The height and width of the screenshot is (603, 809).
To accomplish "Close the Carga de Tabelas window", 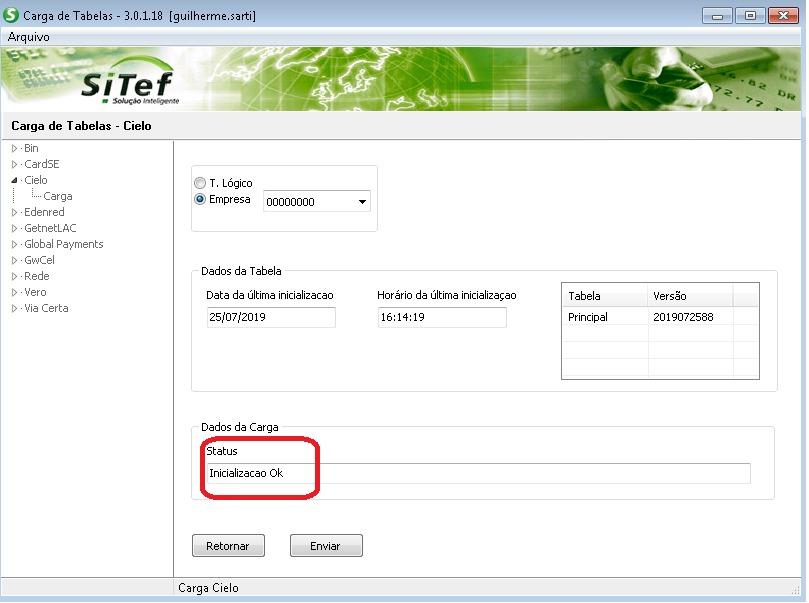I will [x=783, y=15].
